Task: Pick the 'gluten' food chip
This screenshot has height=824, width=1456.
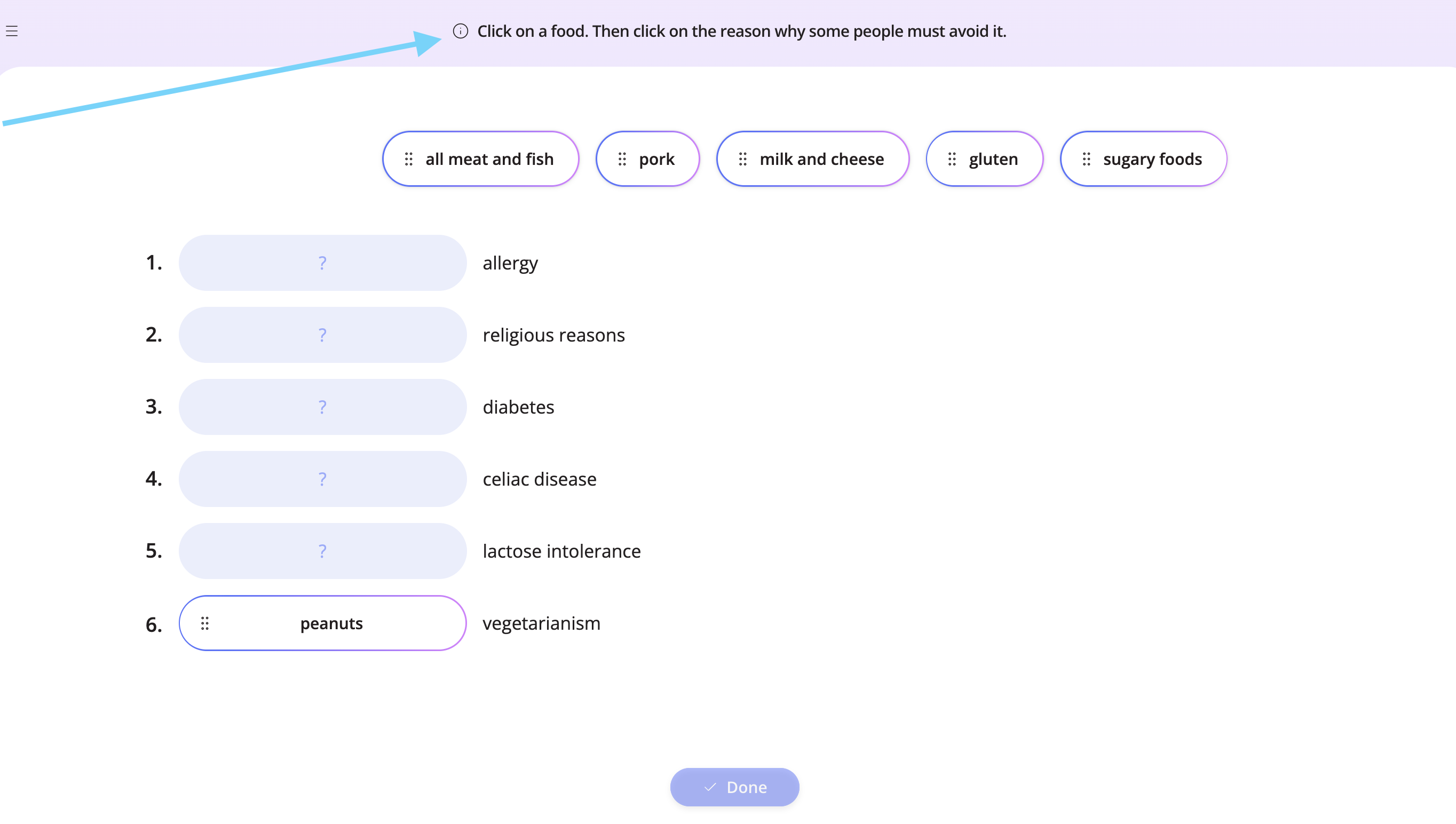Action: (985, 159)
